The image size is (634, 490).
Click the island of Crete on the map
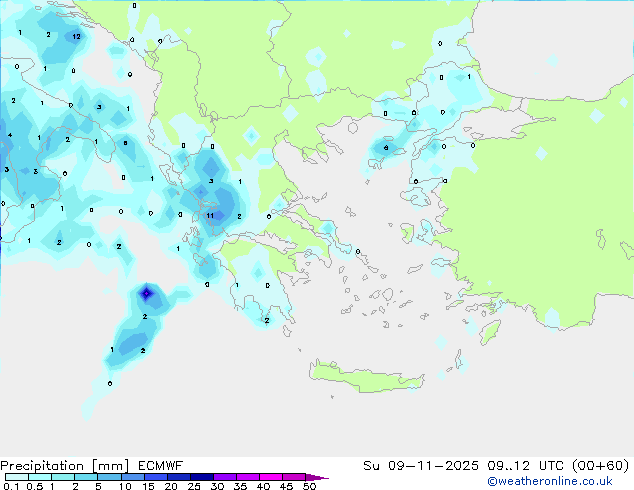coord(366,377)
